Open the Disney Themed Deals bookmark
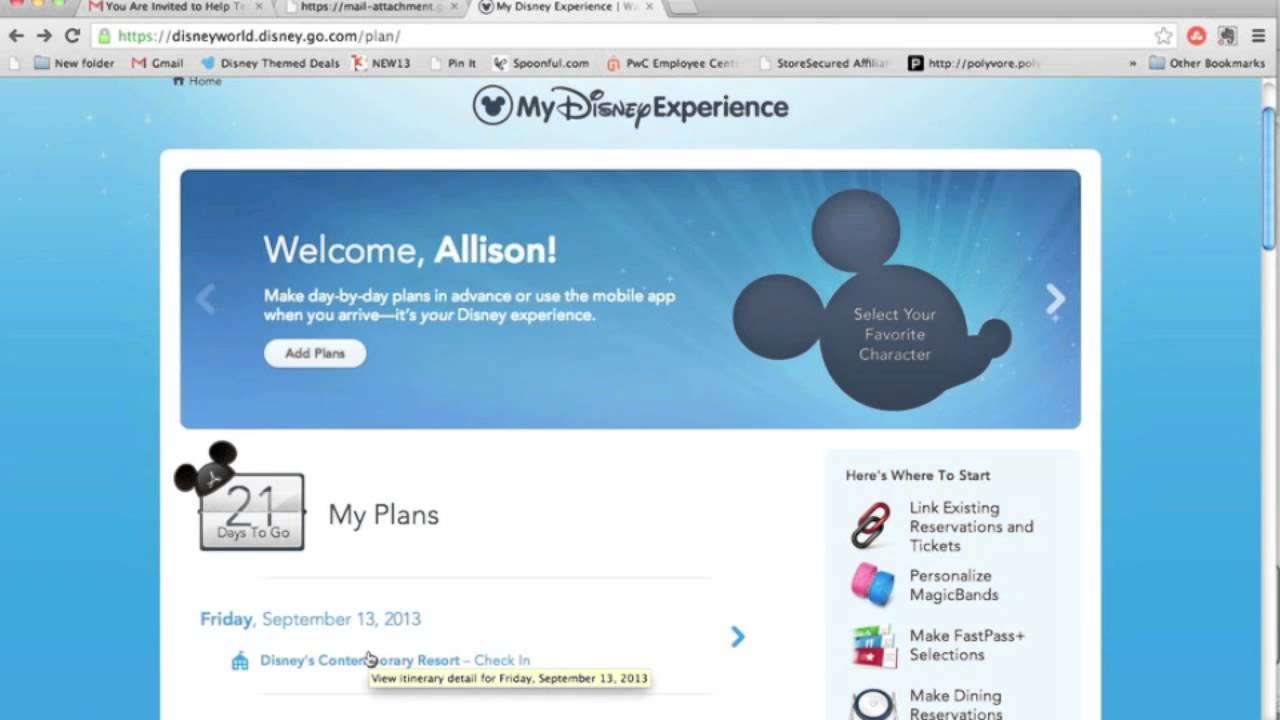 coord(270,63)
